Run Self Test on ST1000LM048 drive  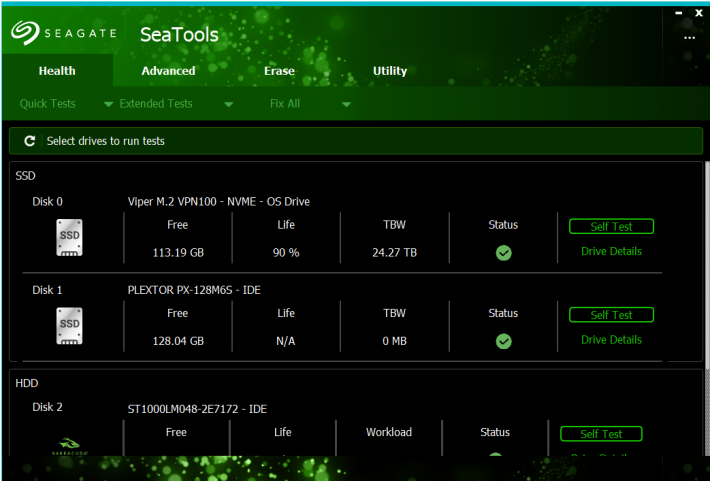(x=601, y=434)
